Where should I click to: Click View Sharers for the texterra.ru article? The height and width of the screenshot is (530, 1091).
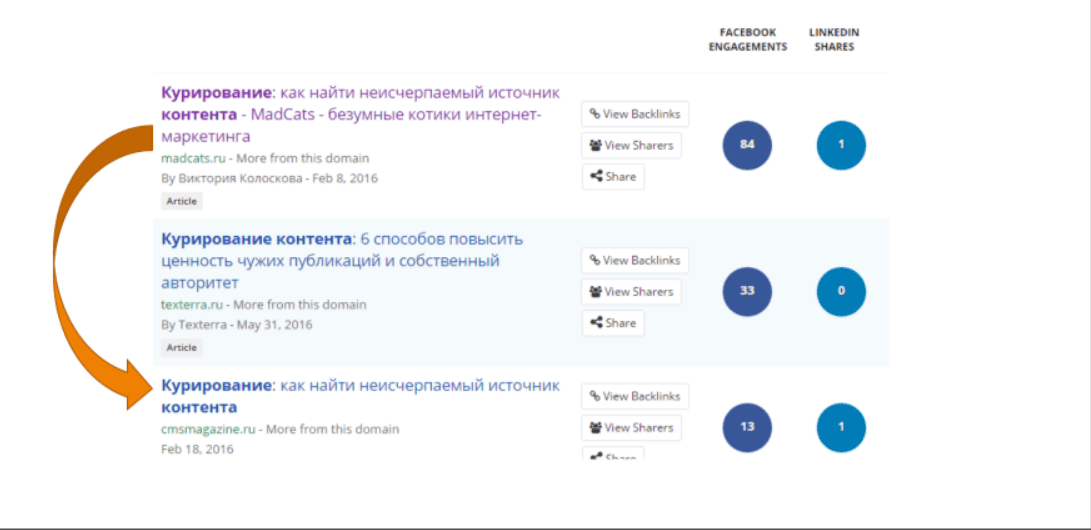tap(631, 292)
